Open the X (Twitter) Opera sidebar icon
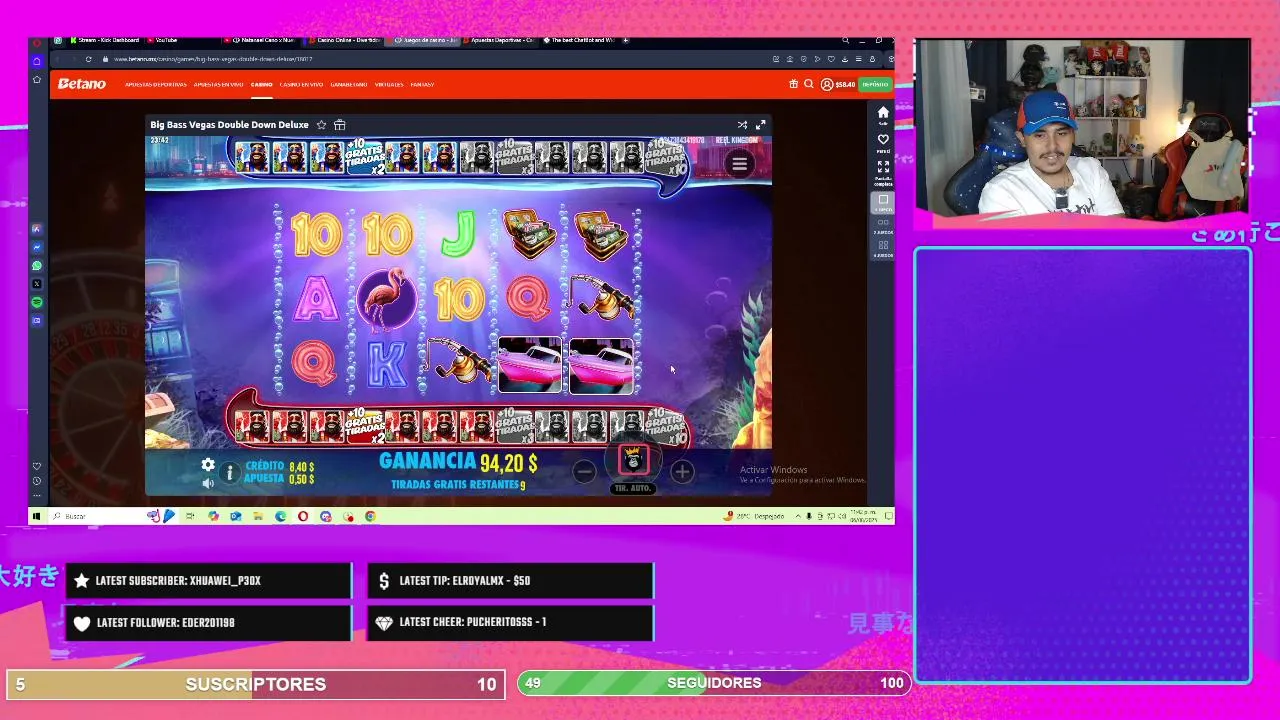1280x720 pixels. click(37, 284)
